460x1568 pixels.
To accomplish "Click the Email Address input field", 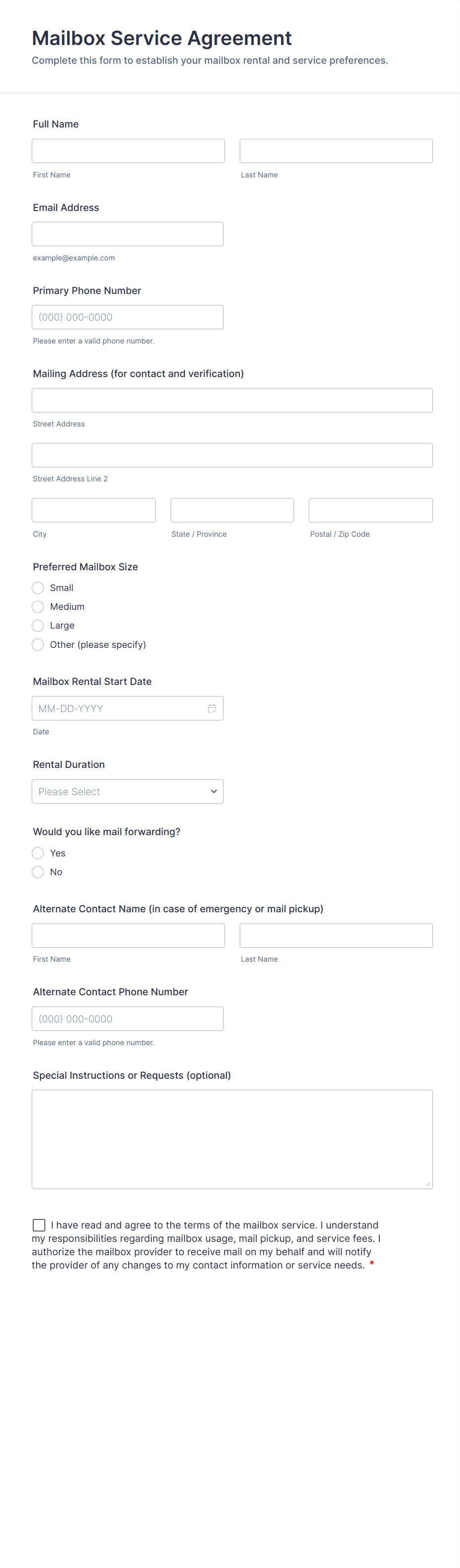I will point(127,234).
